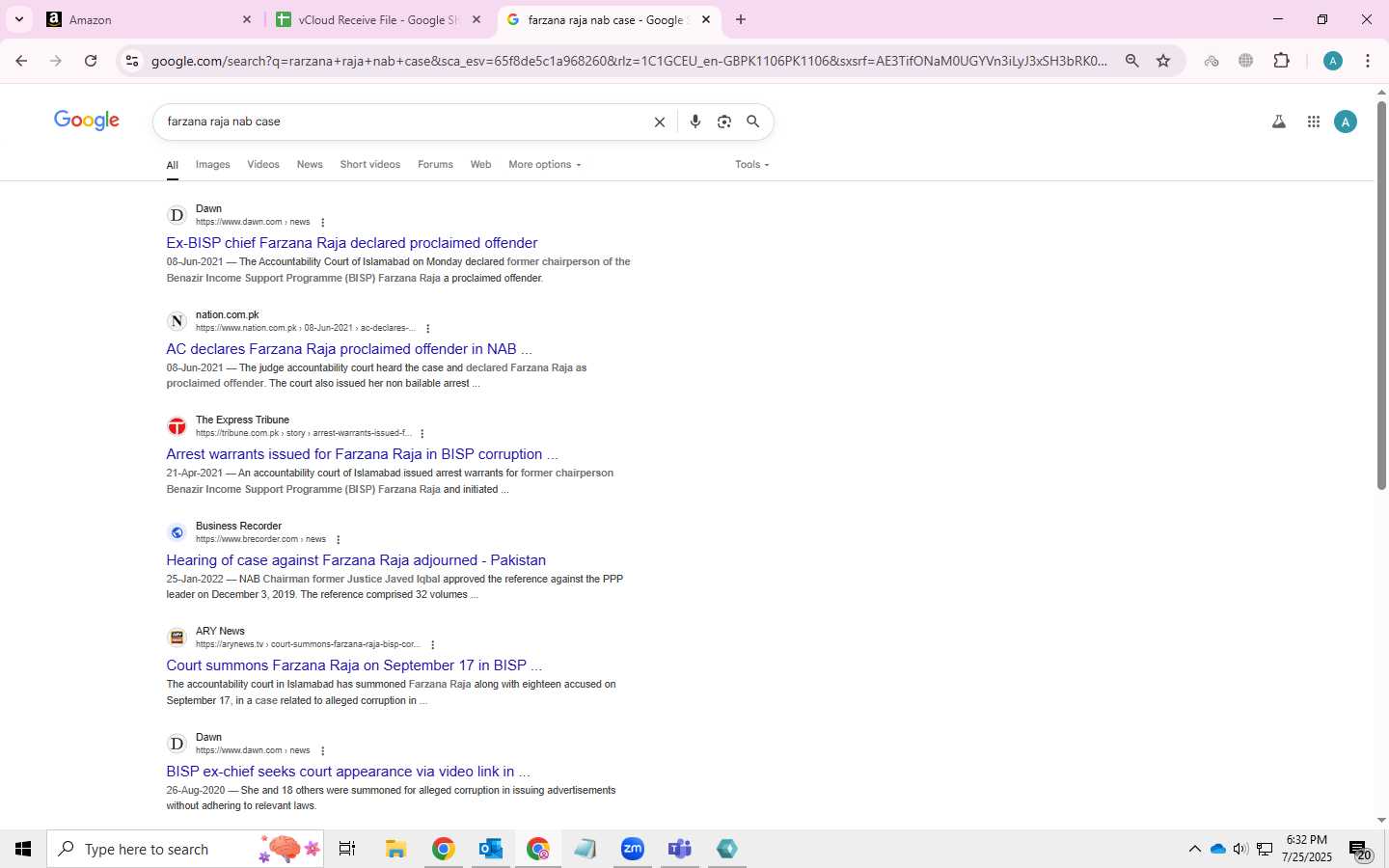The height and width of the screenshot is (868, 1389).
Task: Open 'AC declares Farzana Raja proclaimed offender in NAB'
Action: tap(349, 349)
